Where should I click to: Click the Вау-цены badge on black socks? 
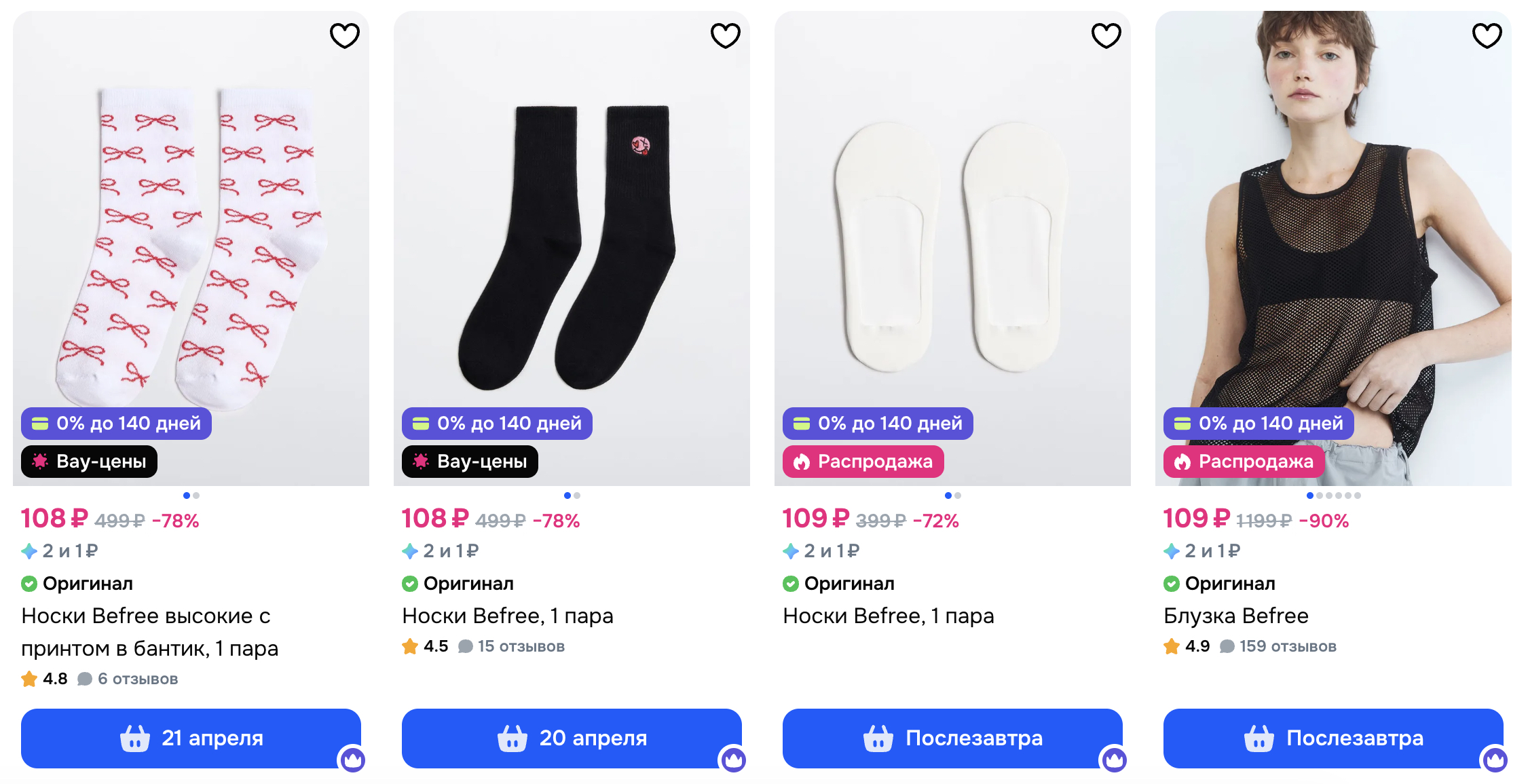click(x=470, y=462)
